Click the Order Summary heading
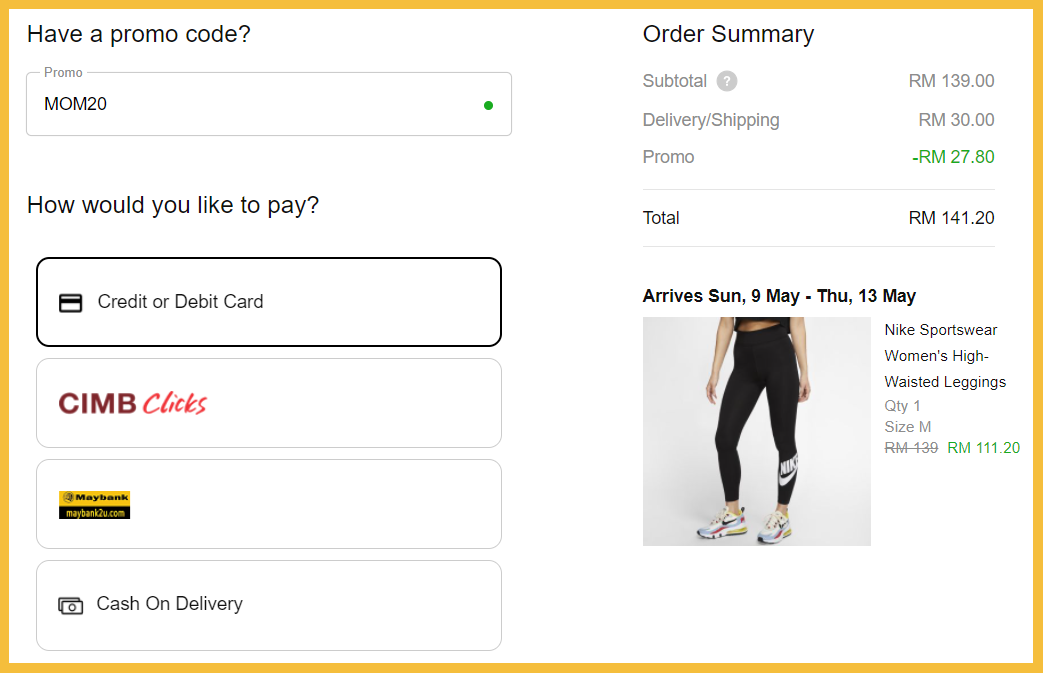This screenshot has height=673, width=1043. (728, 34)
